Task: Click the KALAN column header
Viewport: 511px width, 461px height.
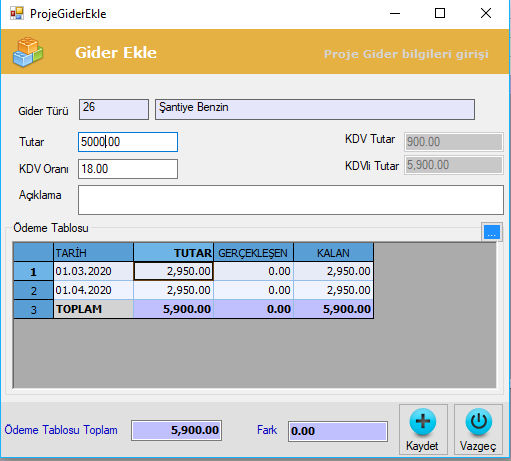Action: click(x=333, y=252)
